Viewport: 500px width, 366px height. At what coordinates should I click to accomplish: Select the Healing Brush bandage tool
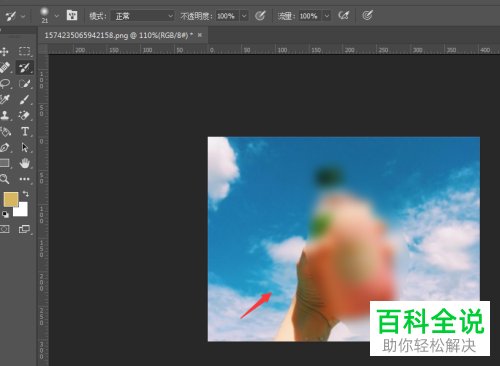click(5, 67)
